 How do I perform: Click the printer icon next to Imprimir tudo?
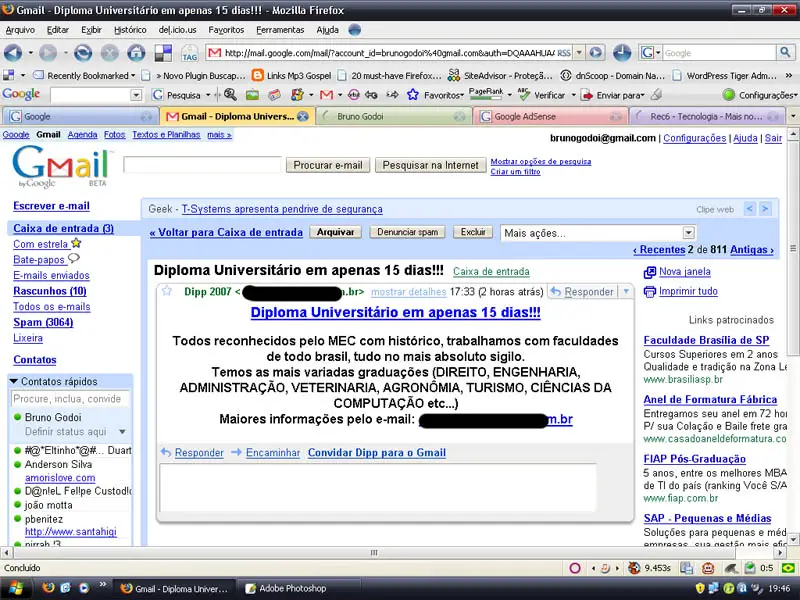click(x=649, y=292)
